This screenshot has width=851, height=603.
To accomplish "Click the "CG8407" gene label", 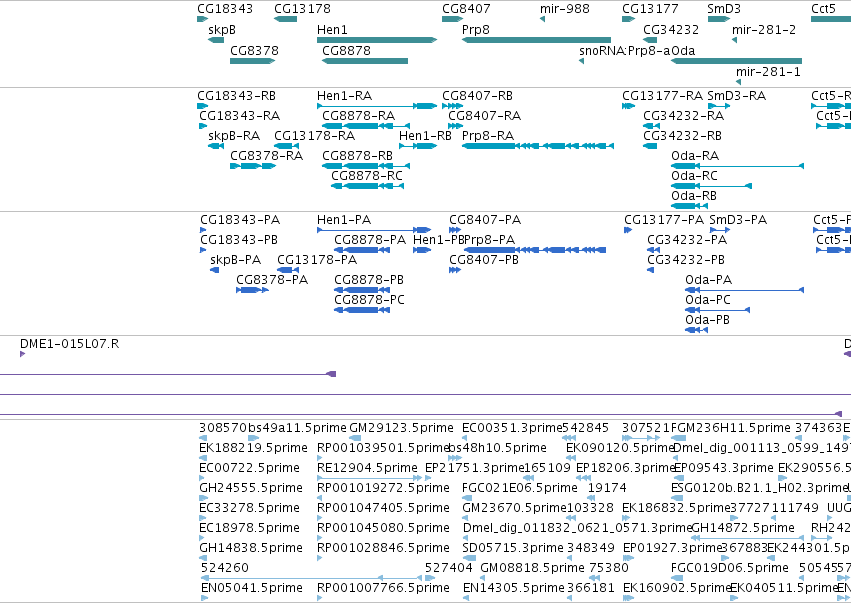I will pyautogui.click(x=466, y=9).
